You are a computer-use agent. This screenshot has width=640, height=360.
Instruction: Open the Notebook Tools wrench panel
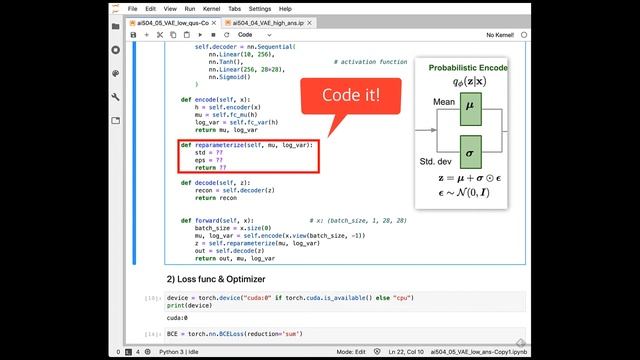pos(116,97)
